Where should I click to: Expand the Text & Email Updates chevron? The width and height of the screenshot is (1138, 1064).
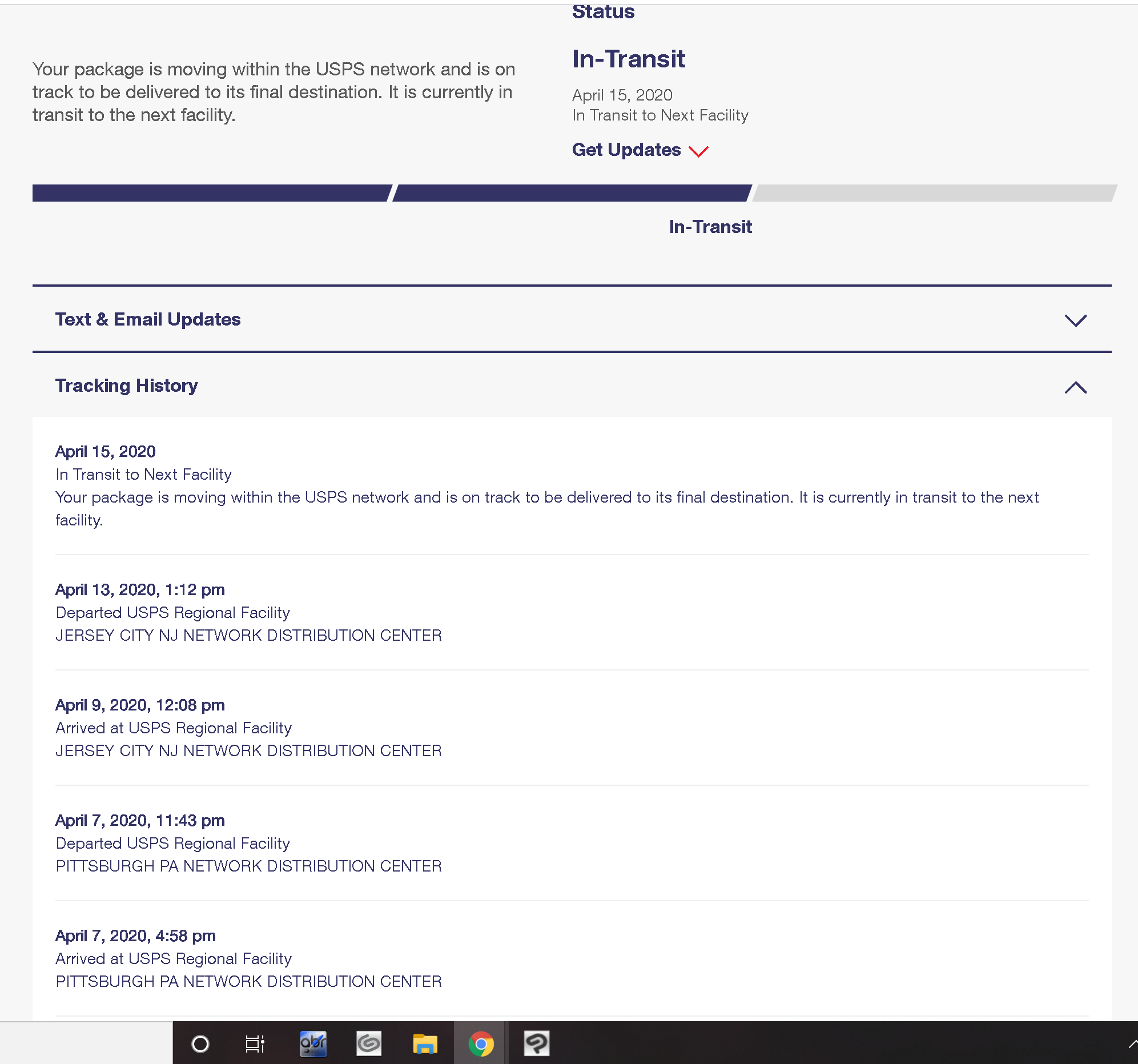(1075, 320)
